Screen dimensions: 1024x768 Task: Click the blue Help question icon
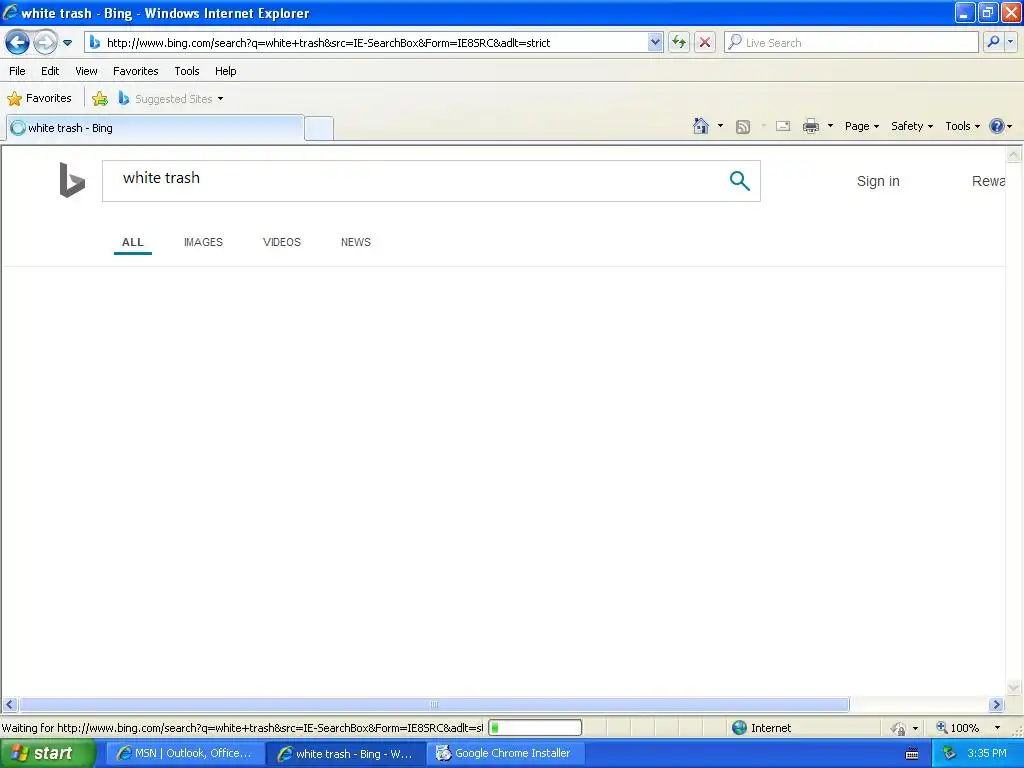[x=997, y=126]
